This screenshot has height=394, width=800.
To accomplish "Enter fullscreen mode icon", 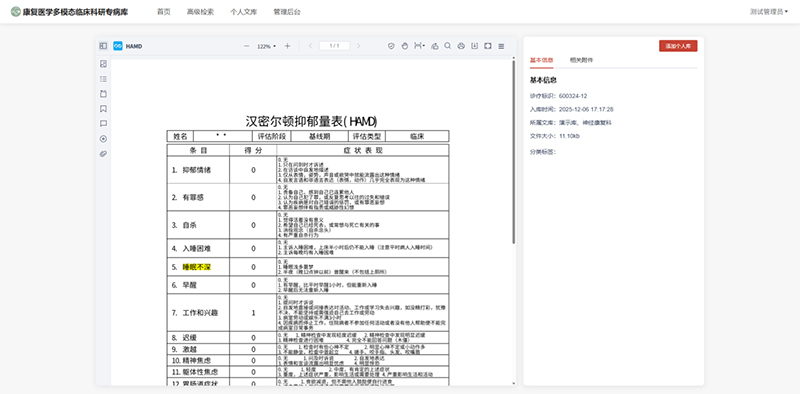I will point(488,46).
